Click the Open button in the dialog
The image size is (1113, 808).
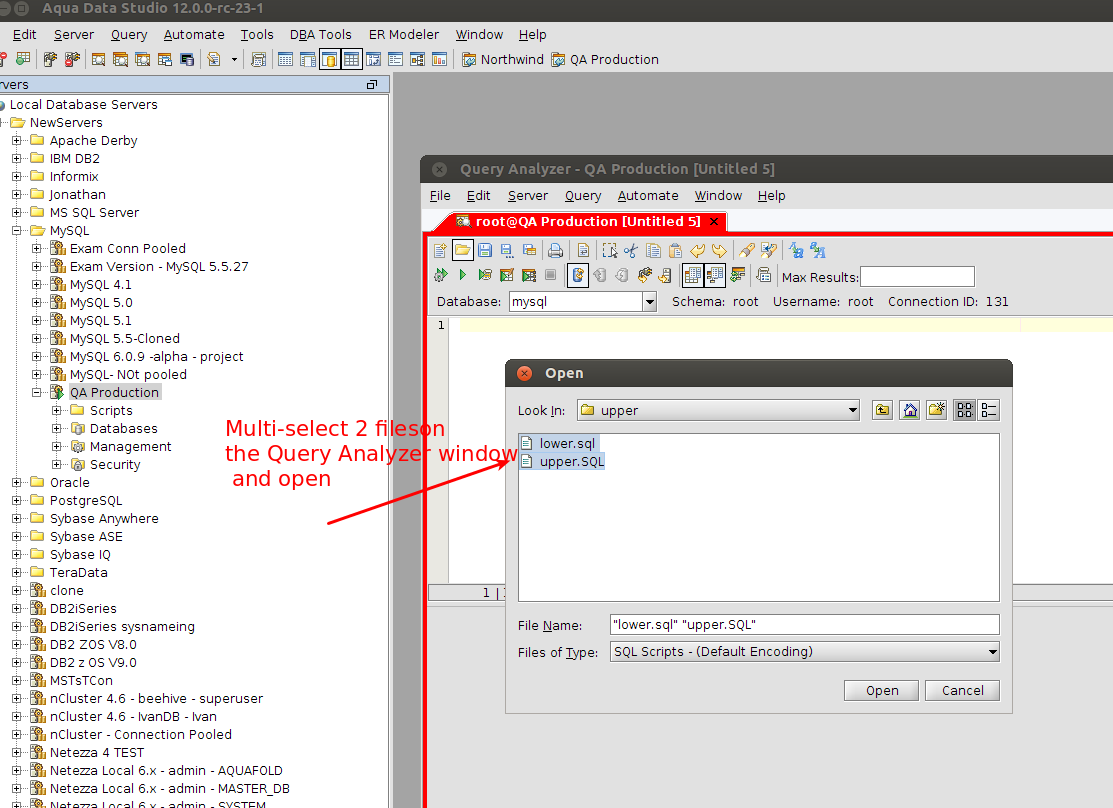tap(882, 690)
